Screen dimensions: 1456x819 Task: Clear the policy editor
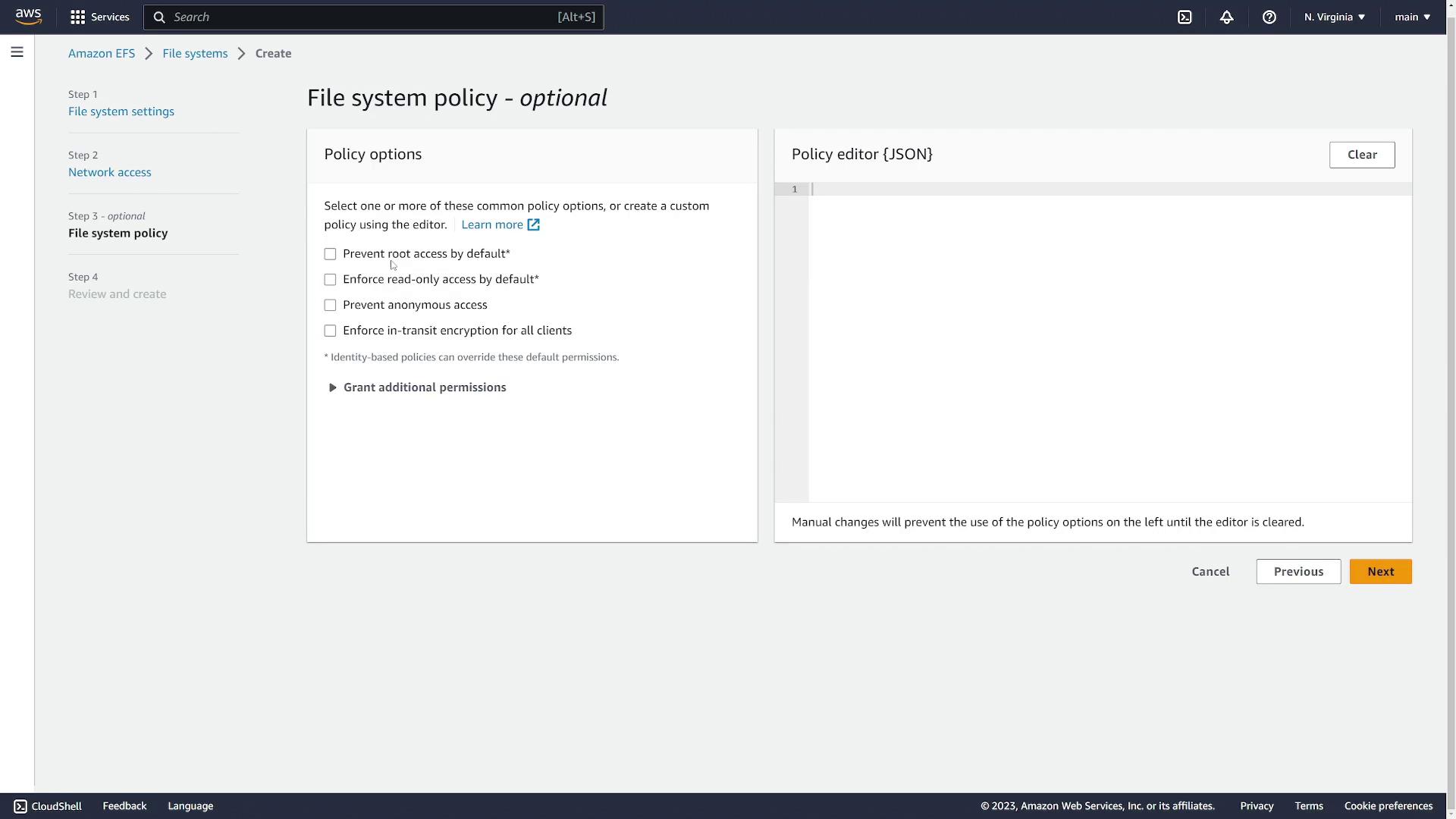point(1361,155)
